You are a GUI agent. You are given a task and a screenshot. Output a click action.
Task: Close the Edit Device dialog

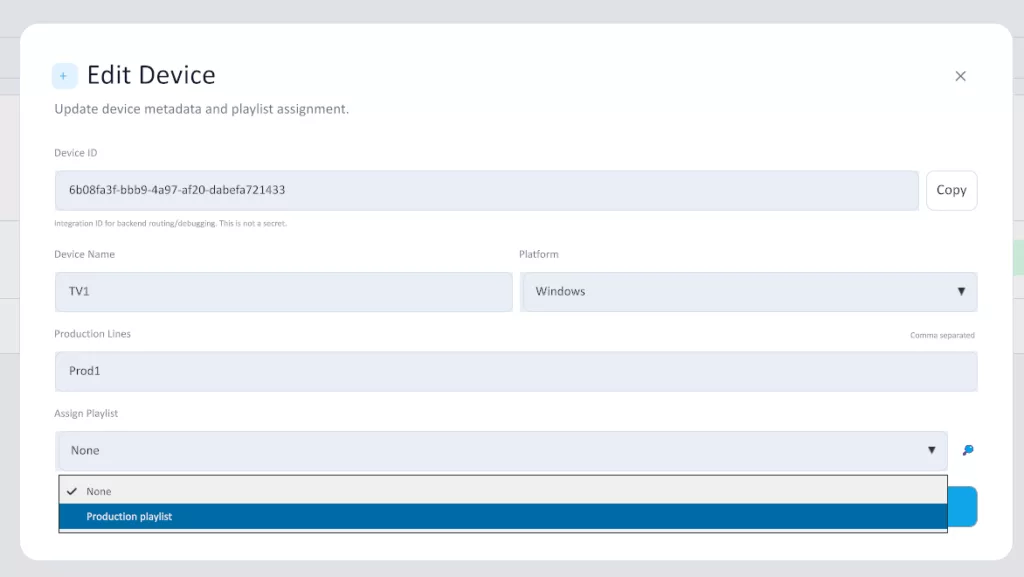(x=960, y=76)
